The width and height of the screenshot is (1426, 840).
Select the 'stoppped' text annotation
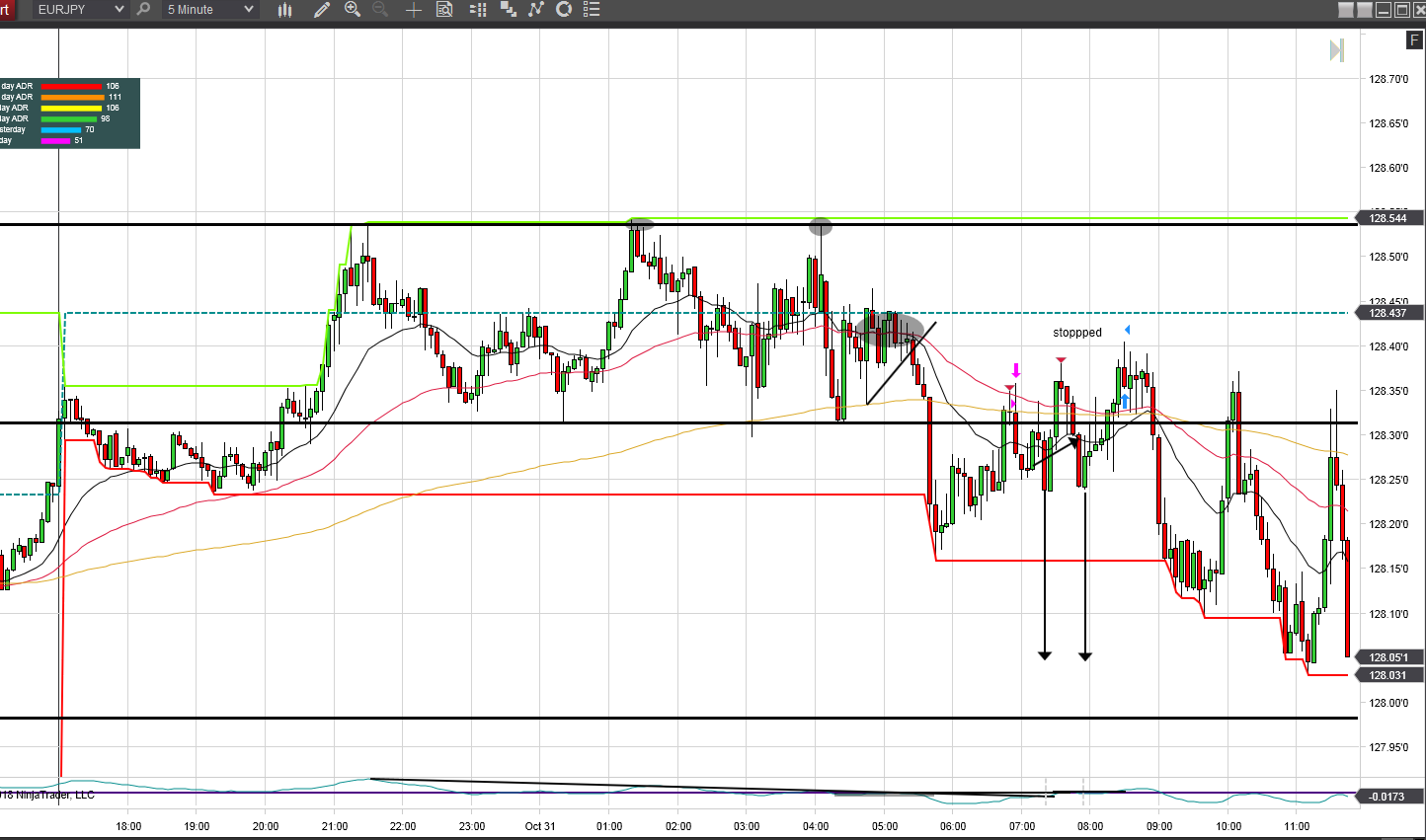pyautogui.click(x=1077, y=333)
